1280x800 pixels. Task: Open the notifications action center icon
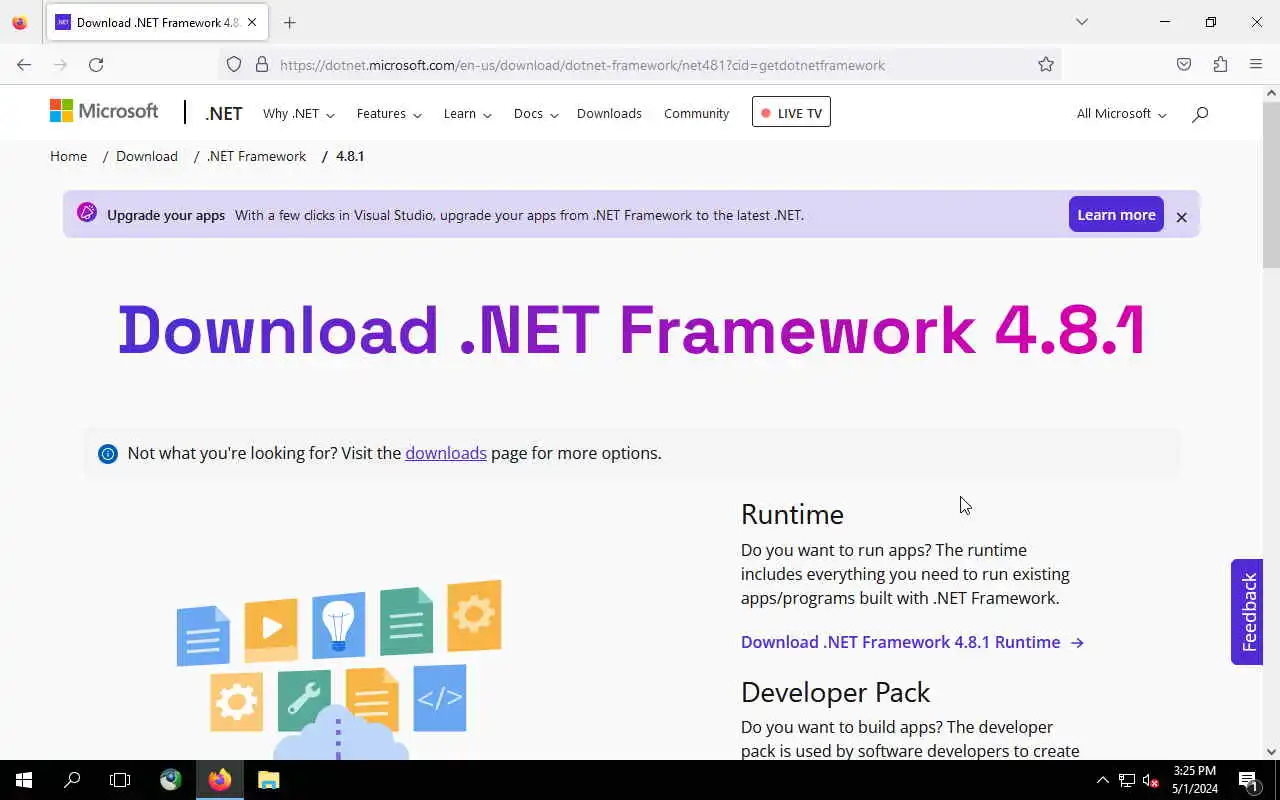pos(1248,780)
